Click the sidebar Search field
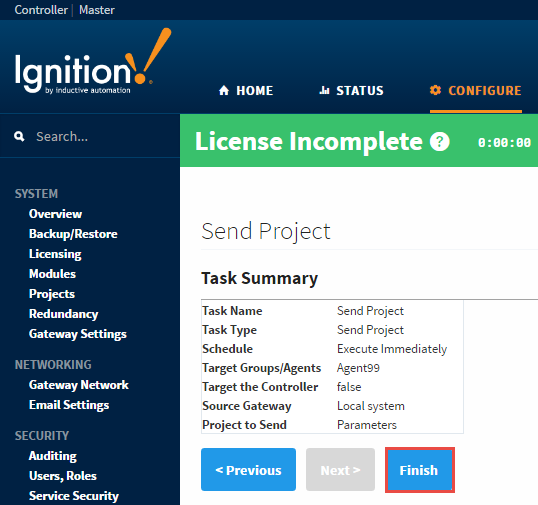The image size is (538, 505). (90, 136)
